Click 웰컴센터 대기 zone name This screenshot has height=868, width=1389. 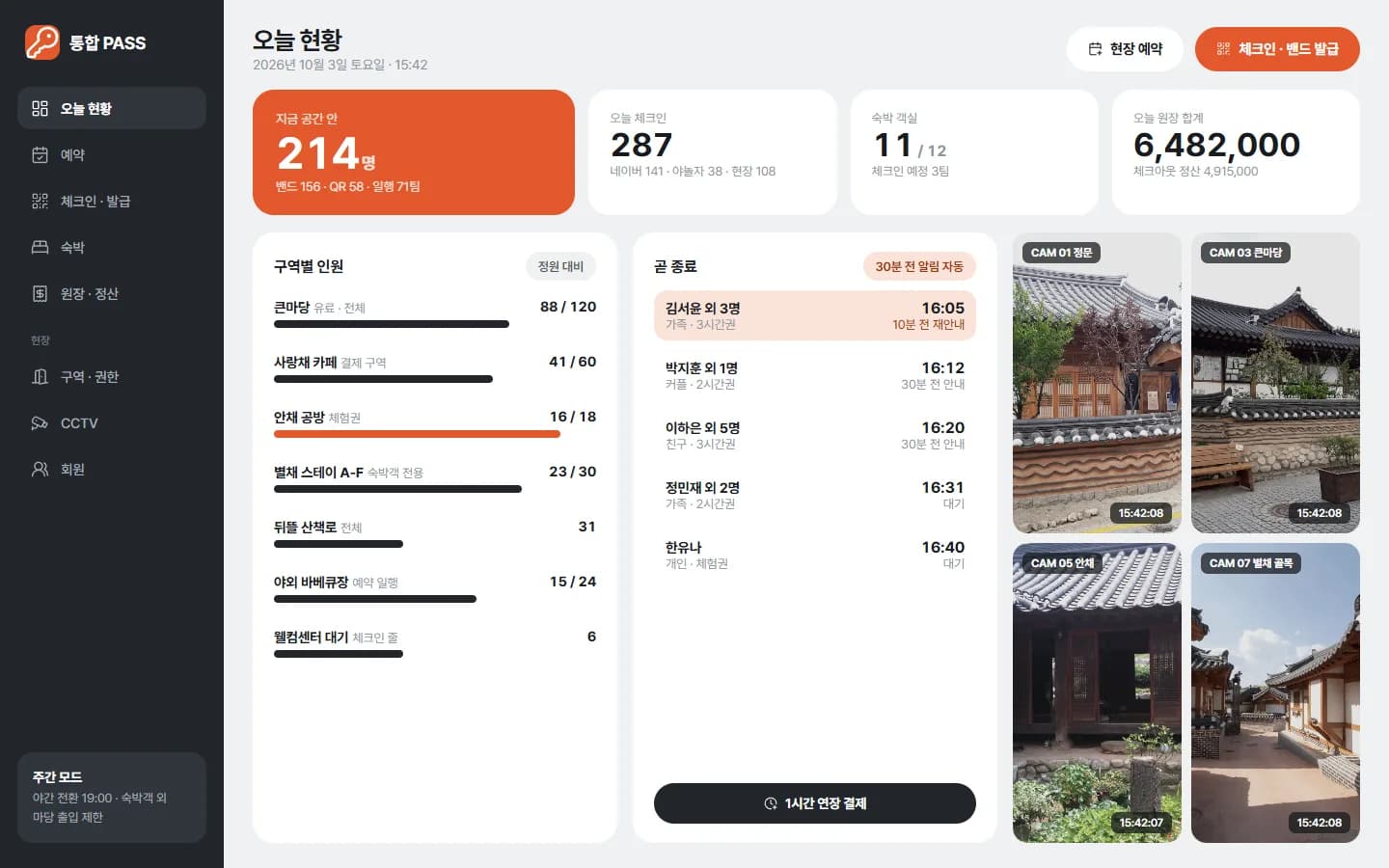pos(311,637)
